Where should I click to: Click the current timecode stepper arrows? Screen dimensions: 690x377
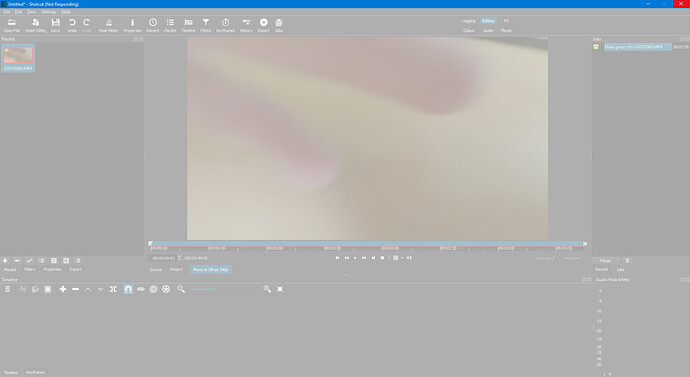click(x=179, y=258)
